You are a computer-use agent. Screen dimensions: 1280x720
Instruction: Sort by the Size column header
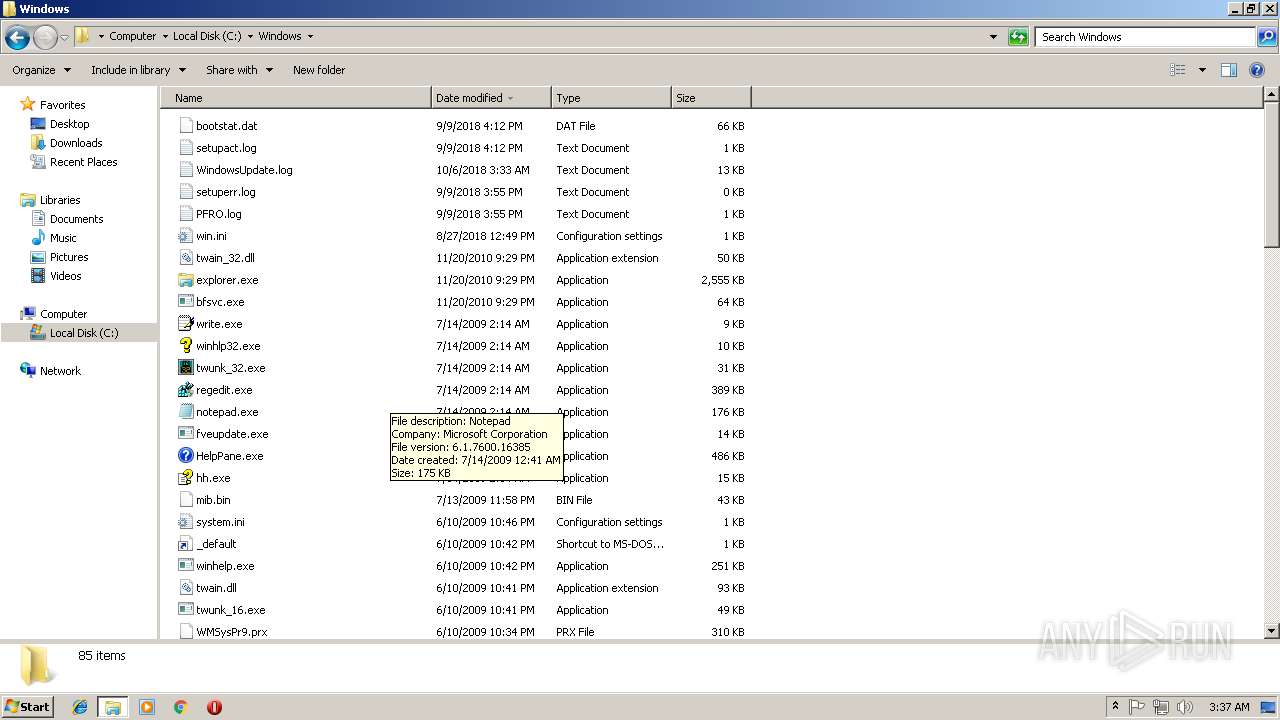point(711,98)
